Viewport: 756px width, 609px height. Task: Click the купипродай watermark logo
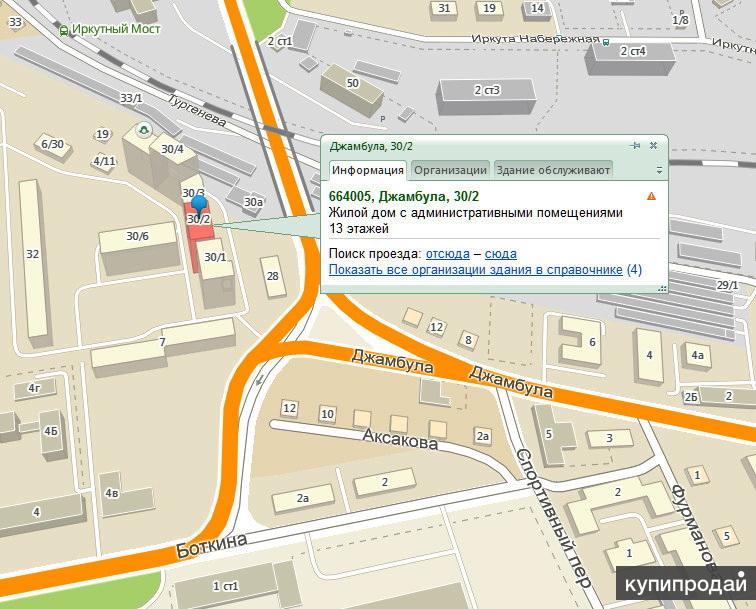[x=686, y=583]
